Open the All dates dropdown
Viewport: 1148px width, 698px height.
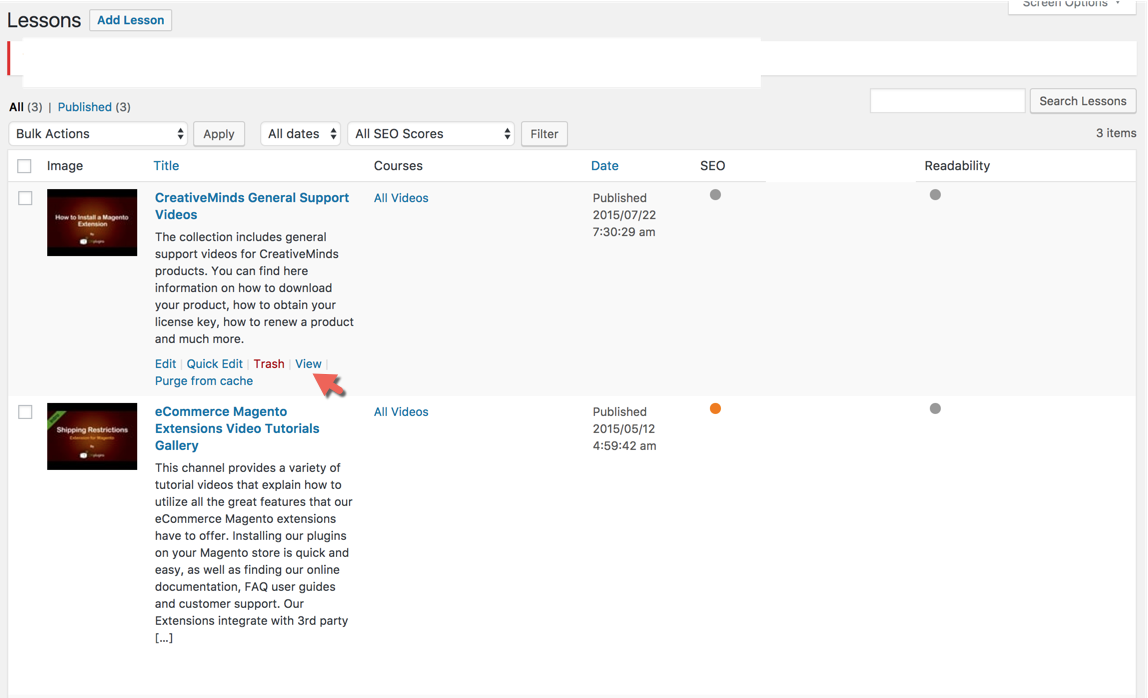coord(300,134)
